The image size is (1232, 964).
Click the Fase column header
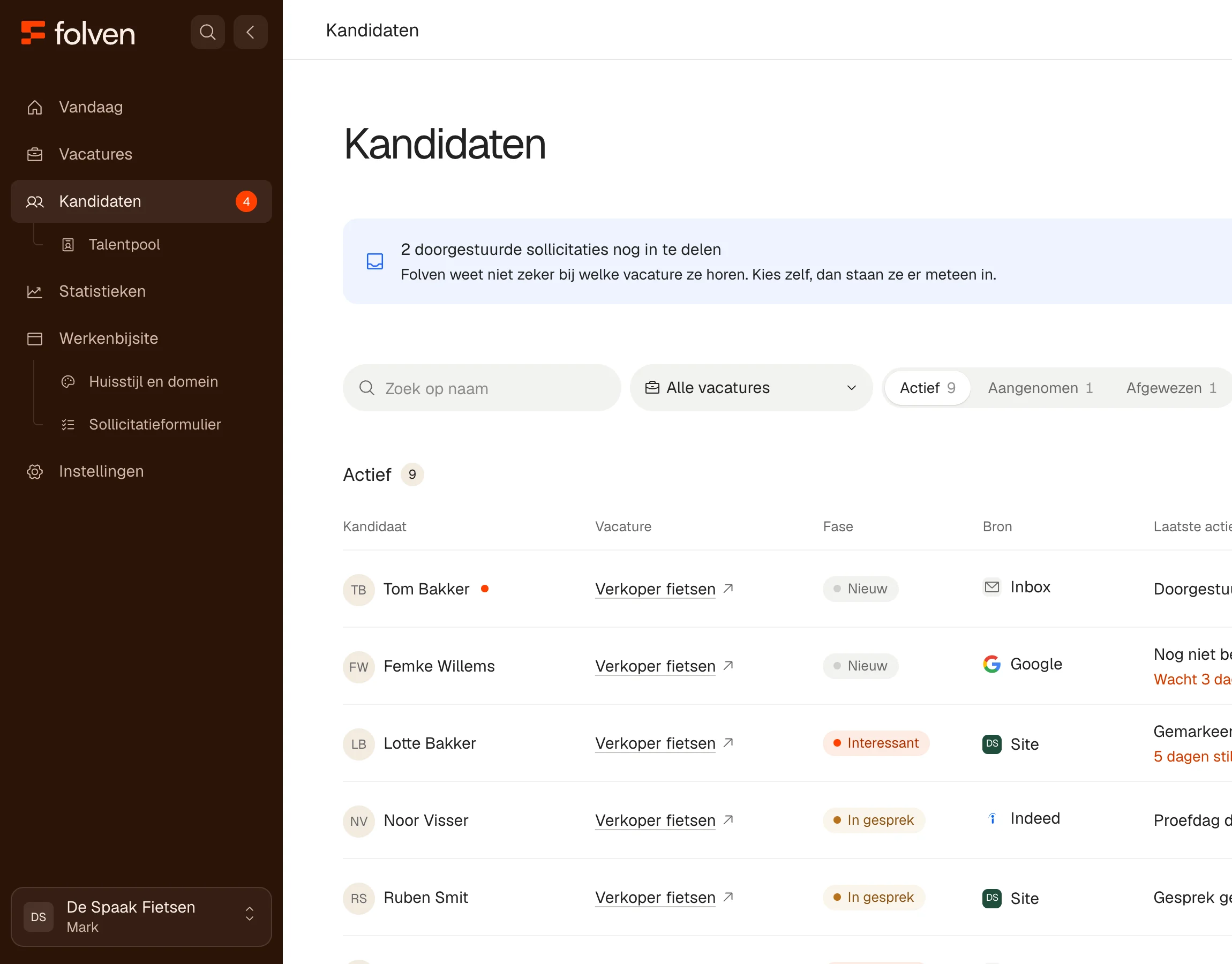coord(838,526)
